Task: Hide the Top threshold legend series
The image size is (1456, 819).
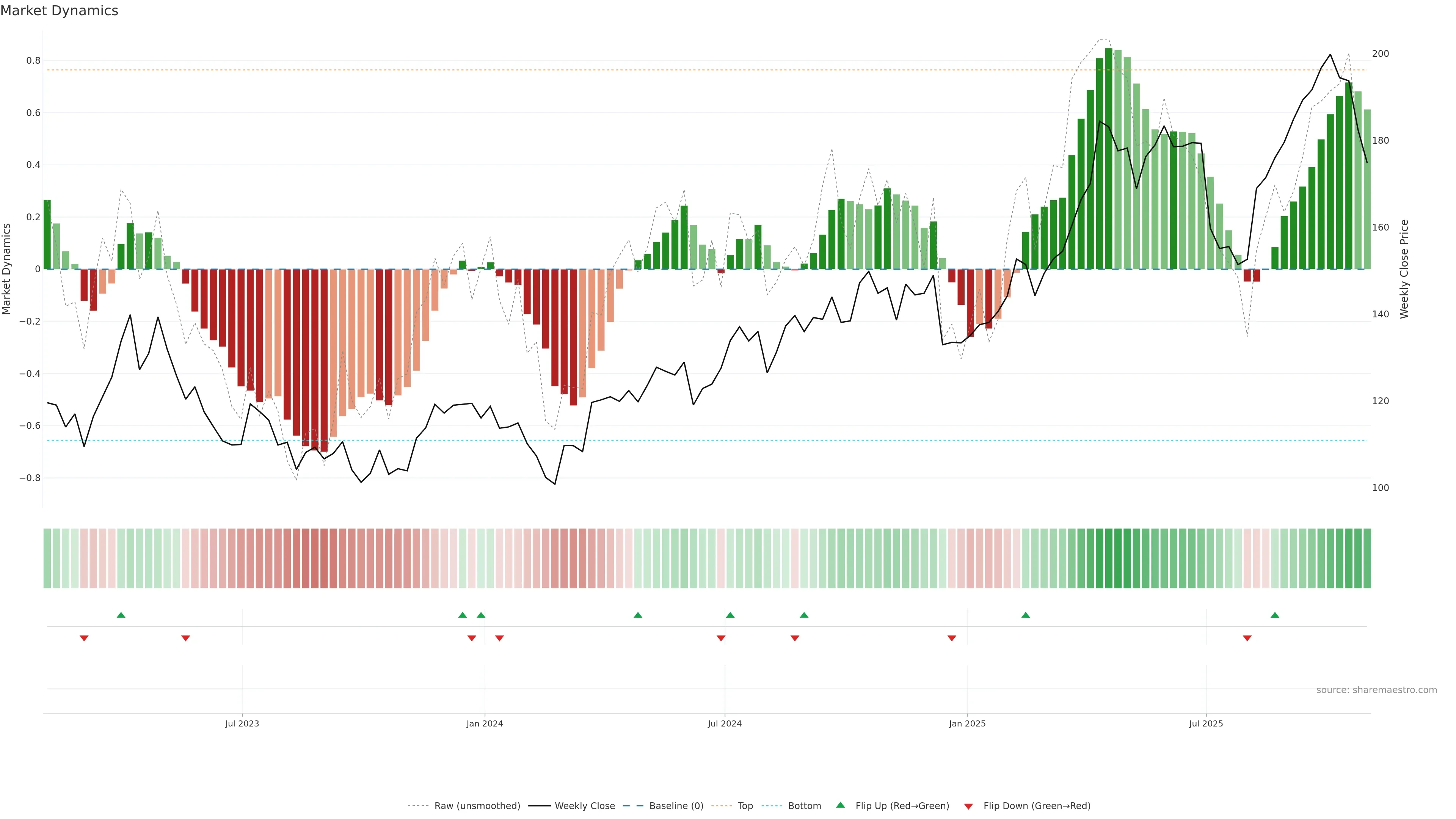Action: coord(745,806)
